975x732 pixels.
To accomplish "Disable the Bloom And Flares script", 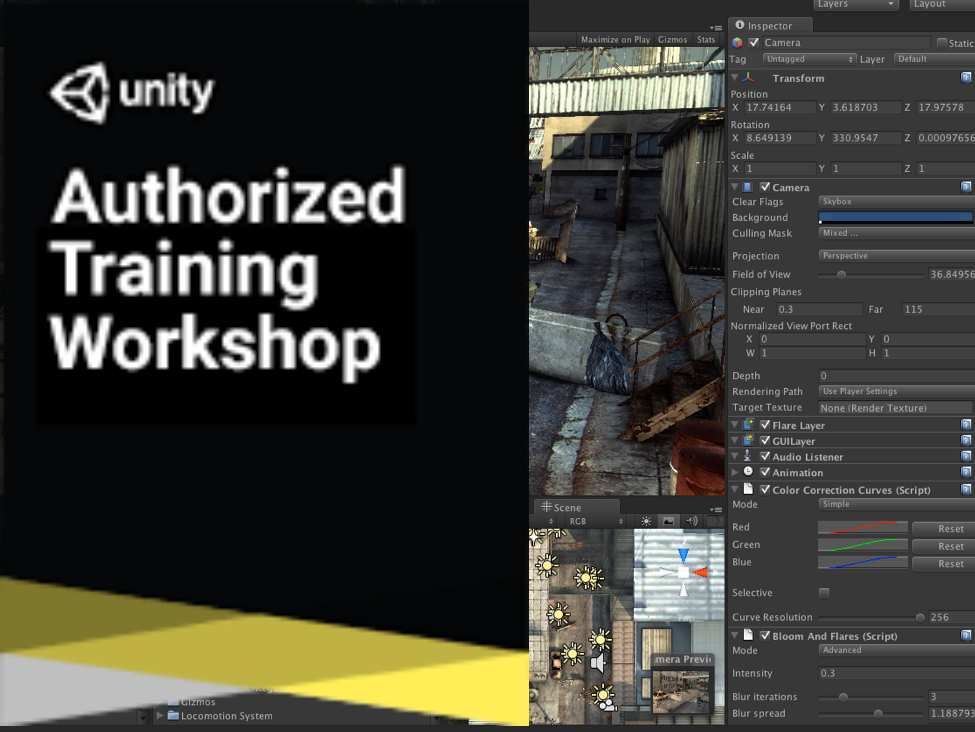I will click(765, 636).
